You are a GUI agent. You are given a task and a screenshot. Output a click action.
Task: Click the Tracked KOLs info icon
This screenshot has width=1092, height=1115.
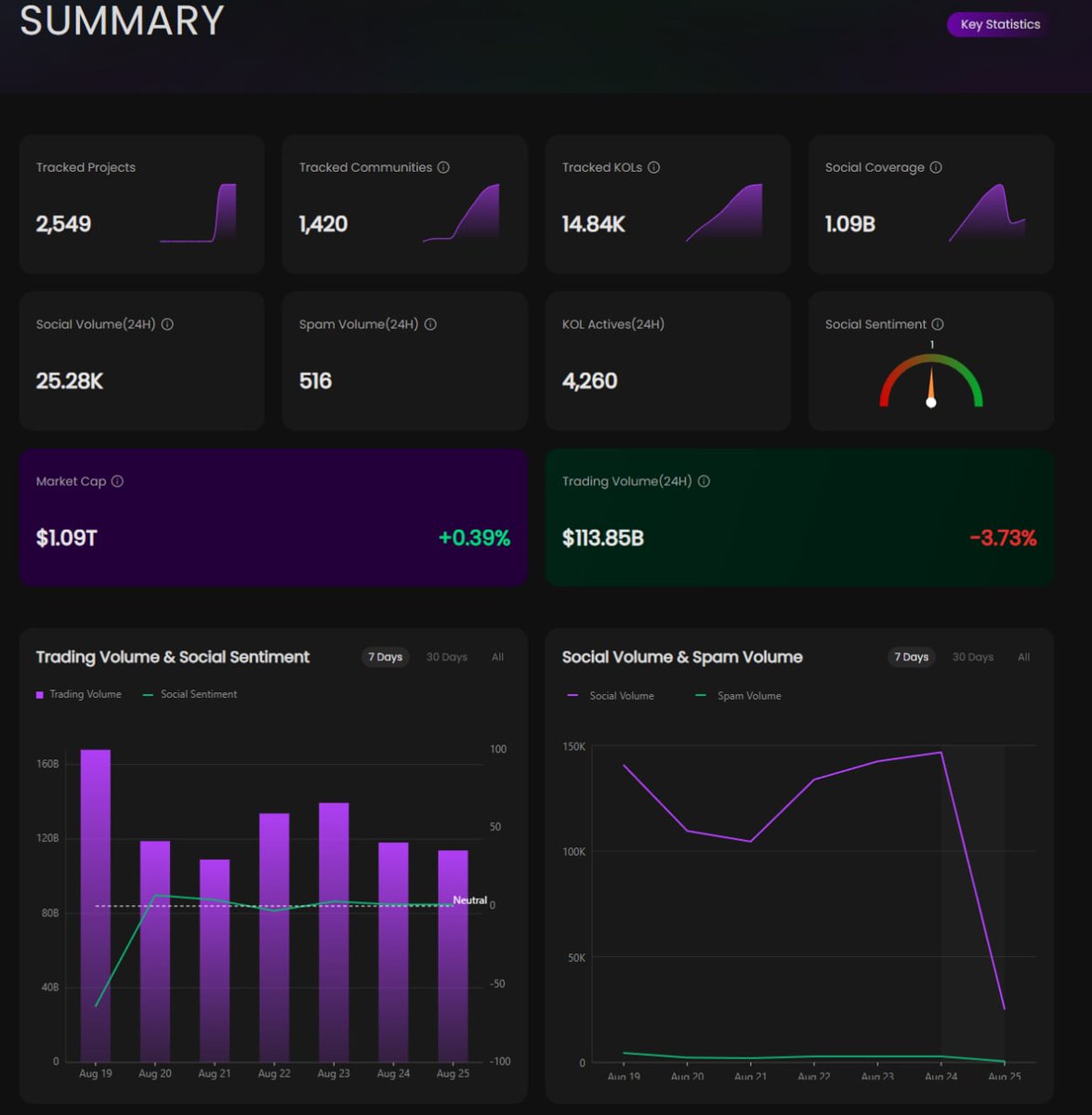tap(653, 167)
